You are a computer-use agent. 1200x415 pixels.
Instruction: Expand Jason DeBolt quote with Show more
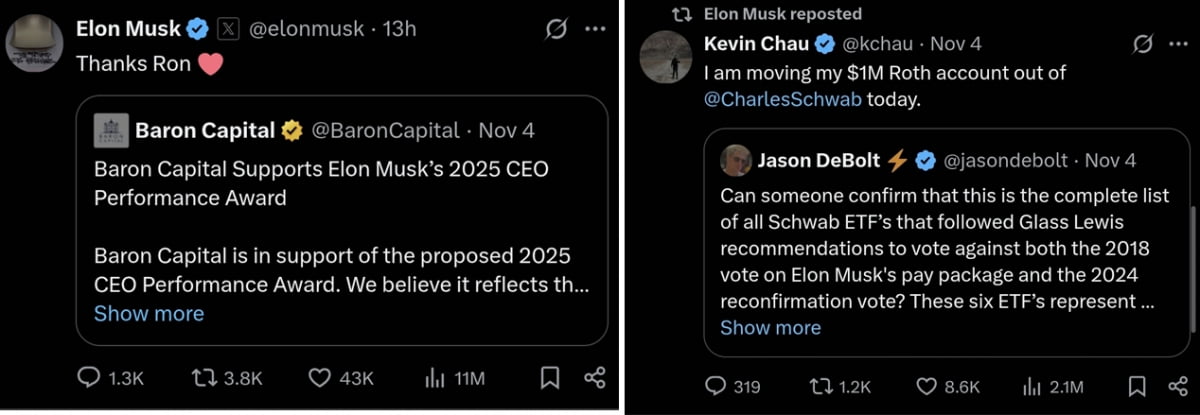pyautogui.click(x=770, y=328)
